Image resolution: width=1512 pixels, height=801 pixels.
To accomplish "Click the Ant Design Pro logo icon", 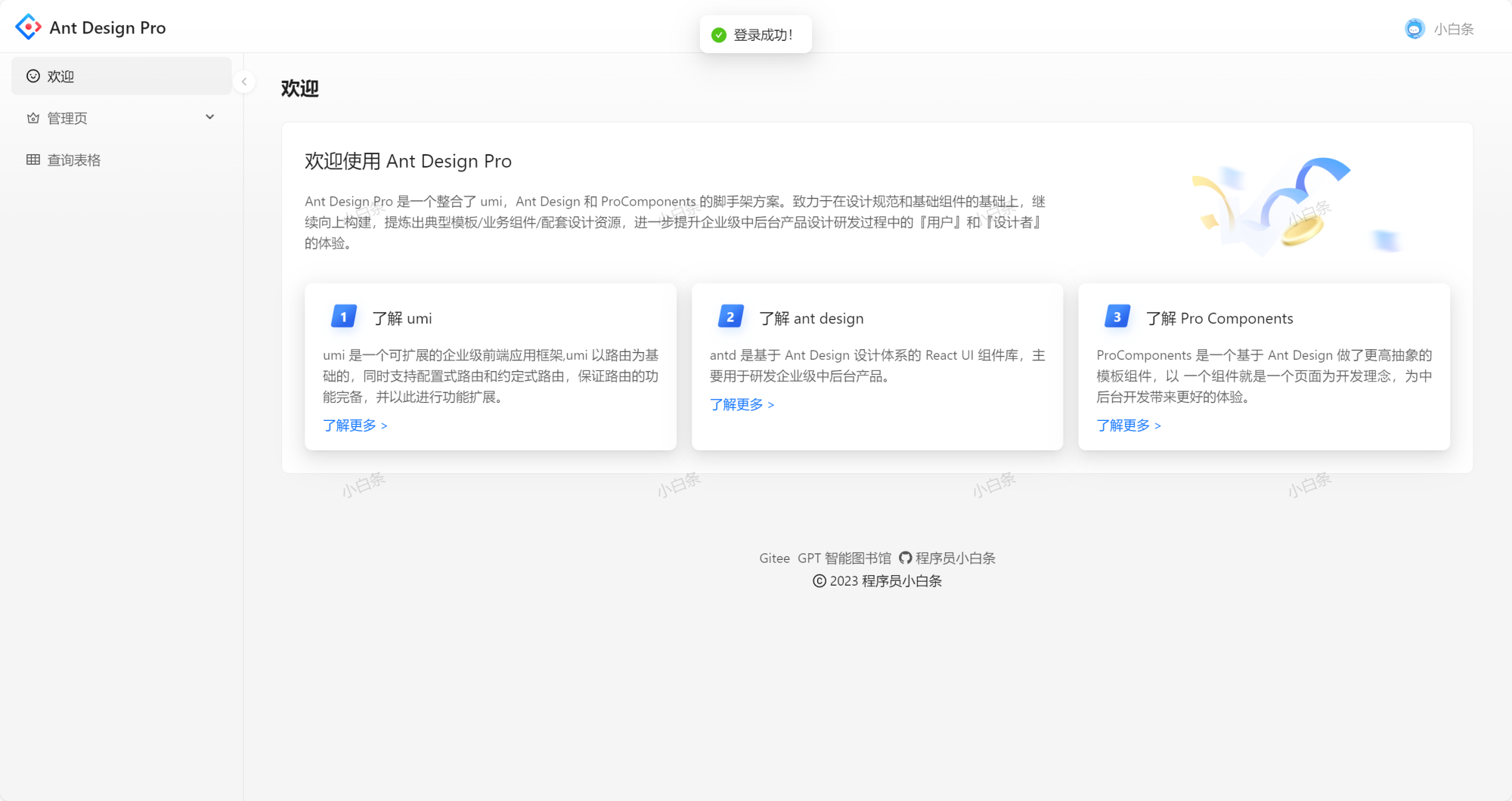I will click(29, 27).
